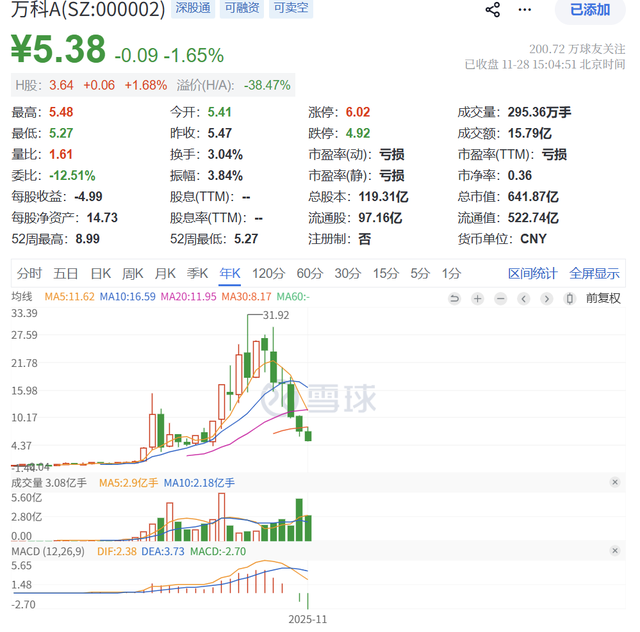This screenshot has width=640, height=632.
Task: Switch to 1分 chart tab
Action: pyautogui.click(x=451, y=273)
